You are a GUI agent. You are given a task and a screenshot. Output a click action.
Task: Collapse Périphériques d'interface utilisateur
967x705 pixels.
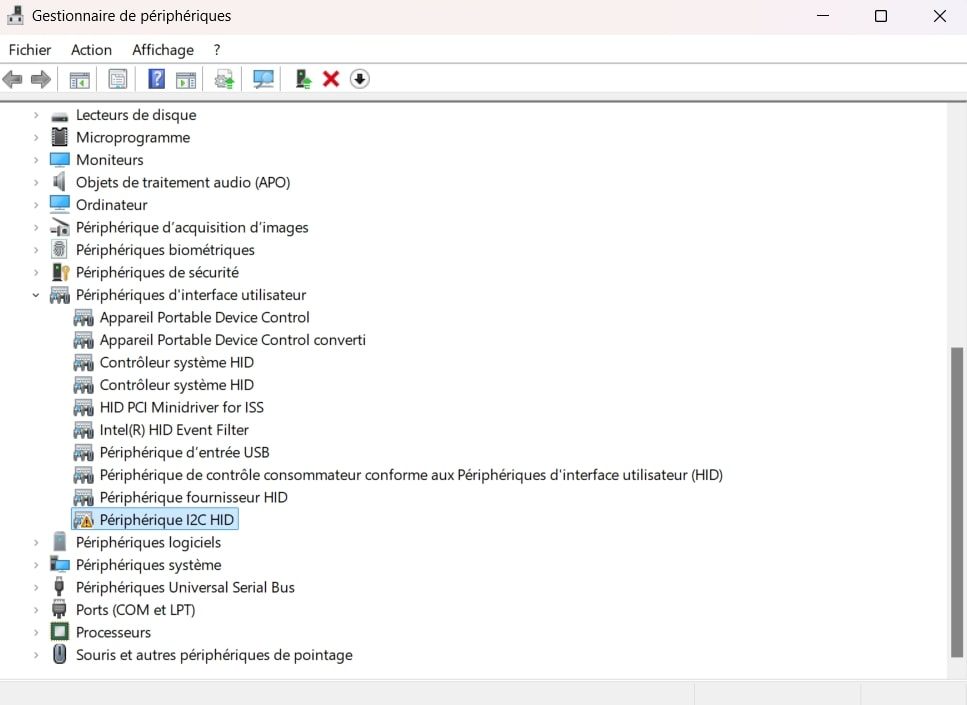[36, 295]
